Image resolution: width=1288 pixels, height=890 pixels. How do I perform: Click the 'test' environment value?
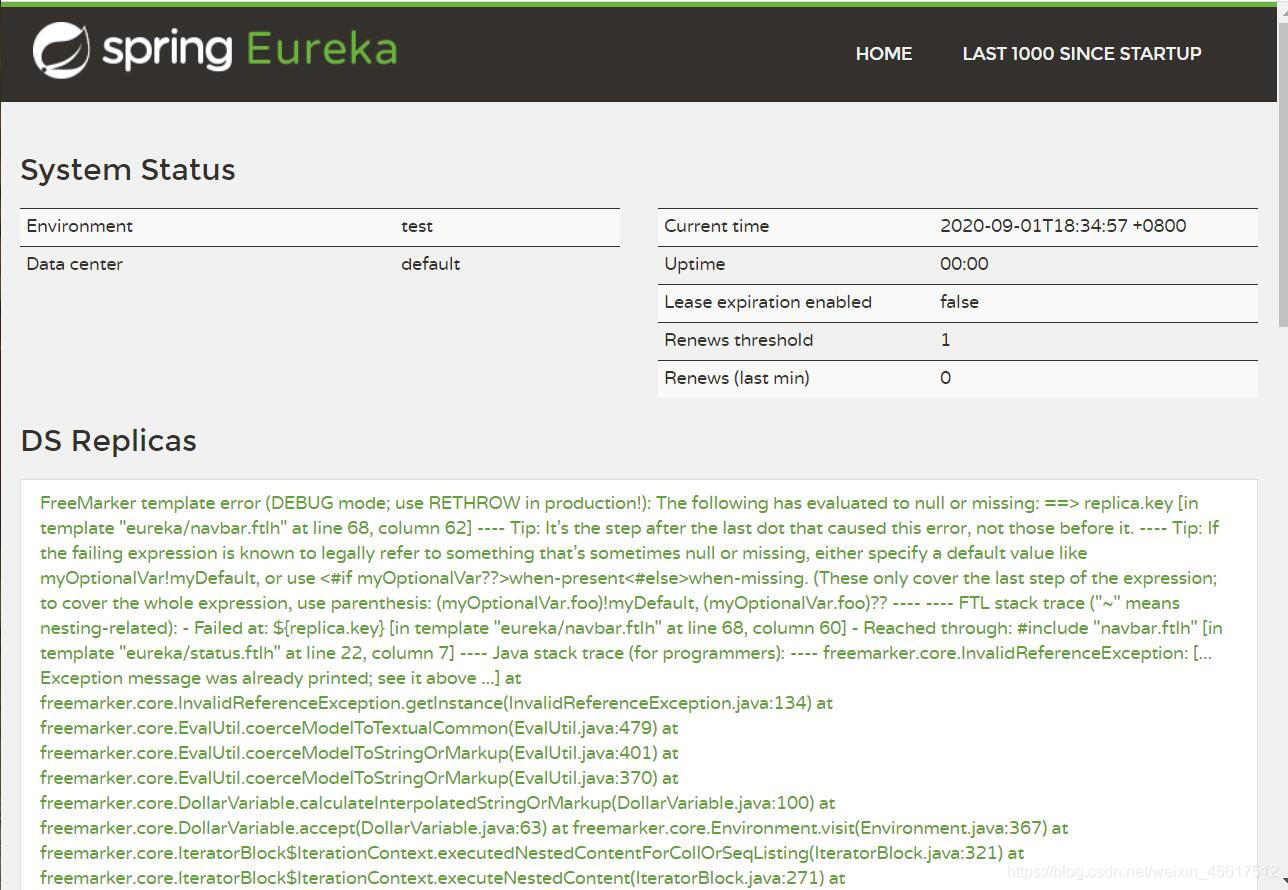tap(417, 226)
